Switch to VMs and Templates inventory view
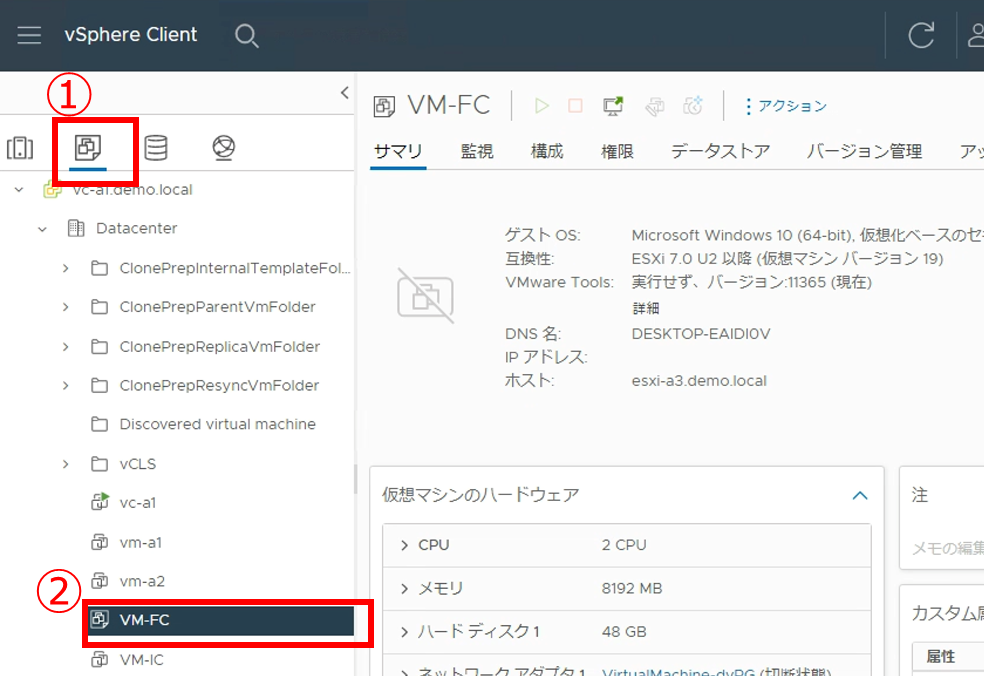The image size is (984, 676). [x=88, y=149]
